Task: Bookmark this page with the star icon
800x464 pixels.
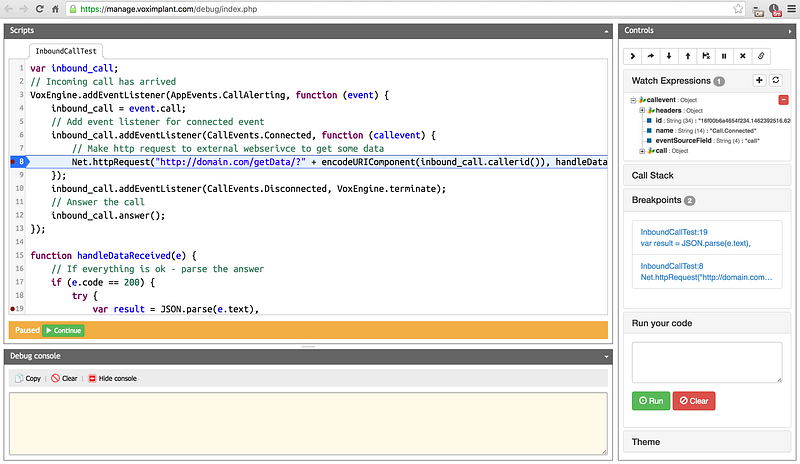Action: coord(738,9)
